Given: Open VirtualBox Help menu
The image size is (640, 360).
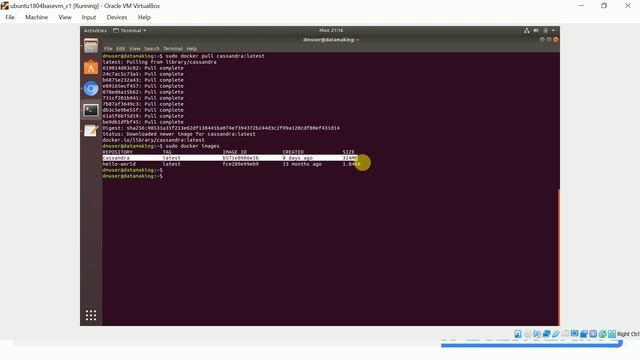Looking at the screenshot, I should pos(144,17).
